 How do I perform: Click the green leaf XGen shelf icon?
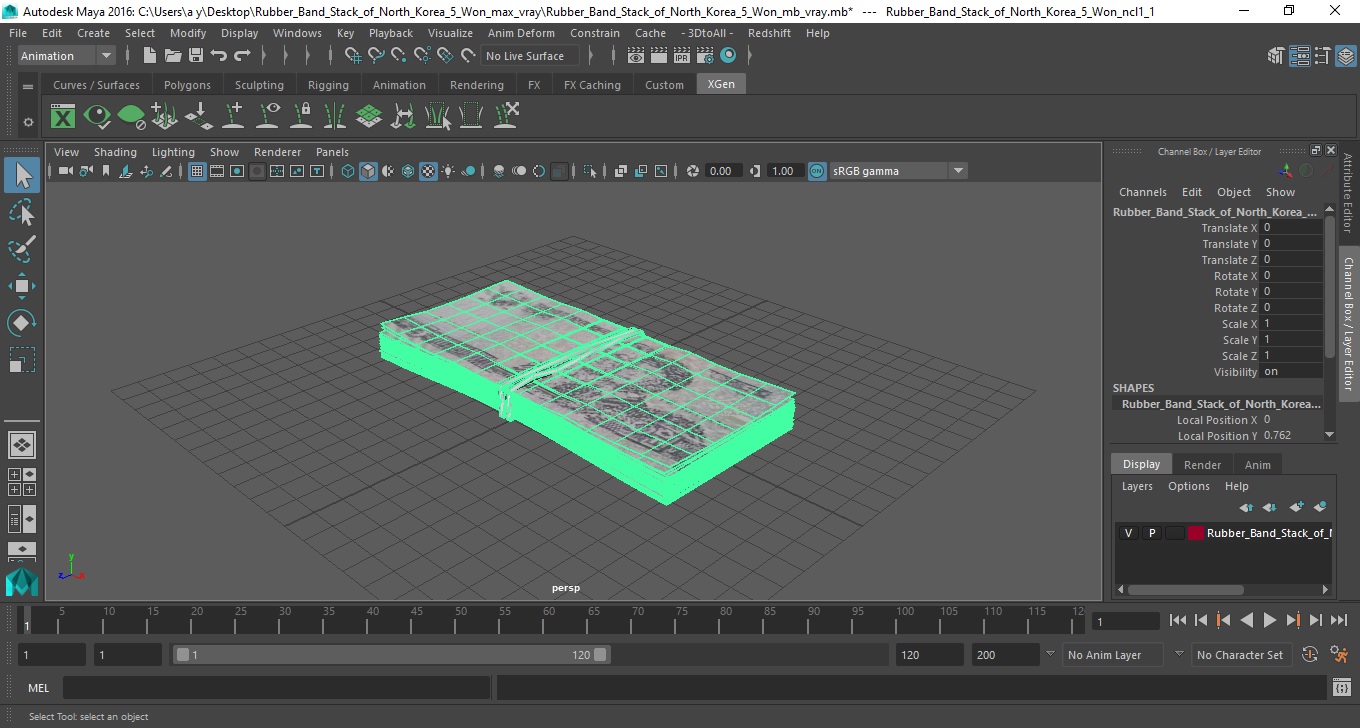(131, 117)
